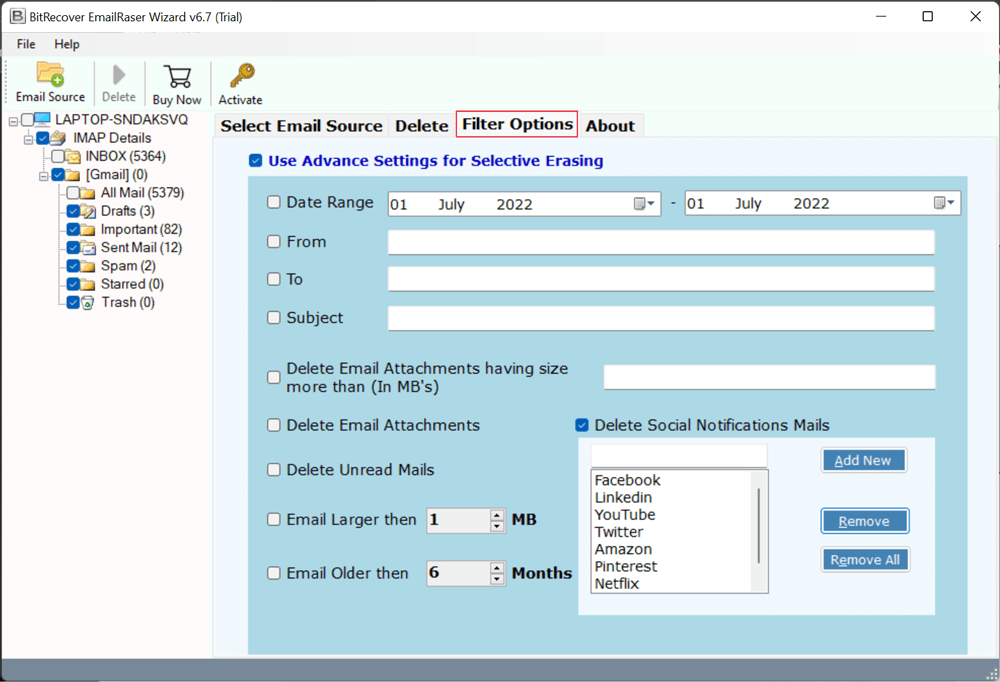Viewport: 1000px width, 682px height.
Task: Click the social notifications list scrollbar
Action: click(x=761, y=525)
